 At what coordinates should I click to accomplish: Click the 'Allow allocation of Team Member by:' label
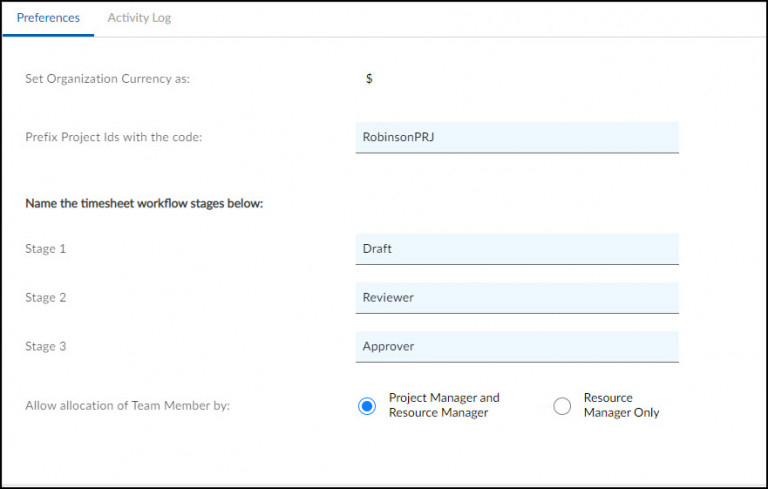[x=127, y=406]
